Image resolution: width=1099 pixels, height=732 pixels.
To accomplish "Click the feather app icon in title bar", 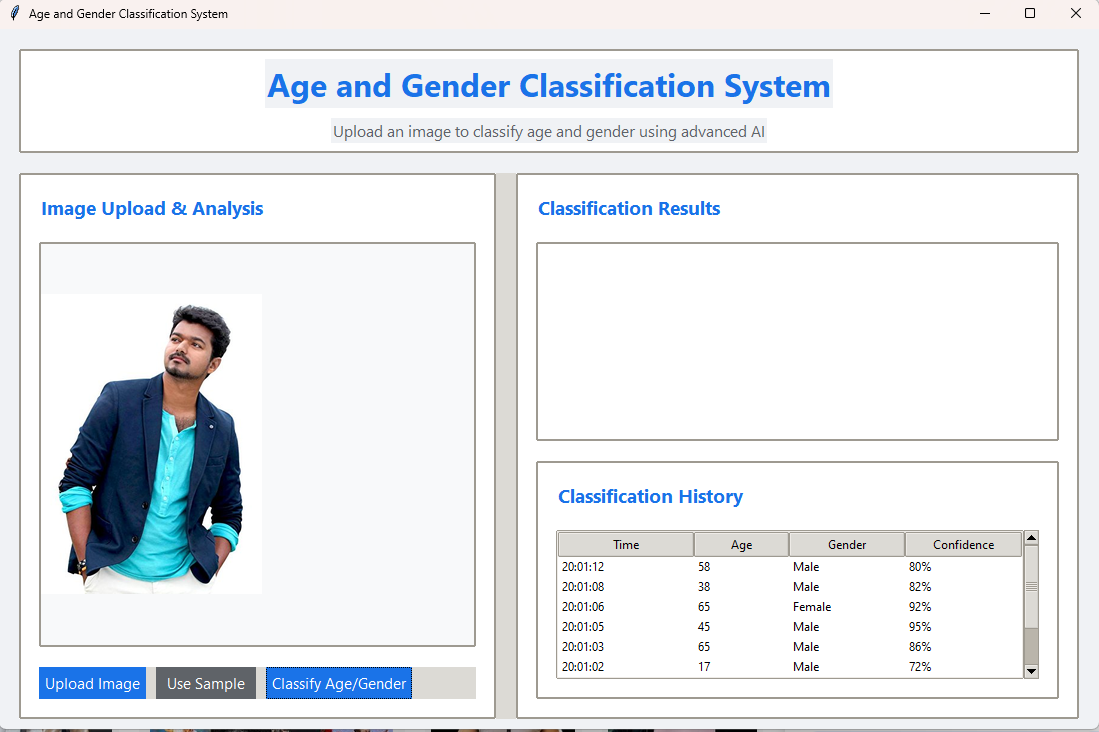I will 15,14.
